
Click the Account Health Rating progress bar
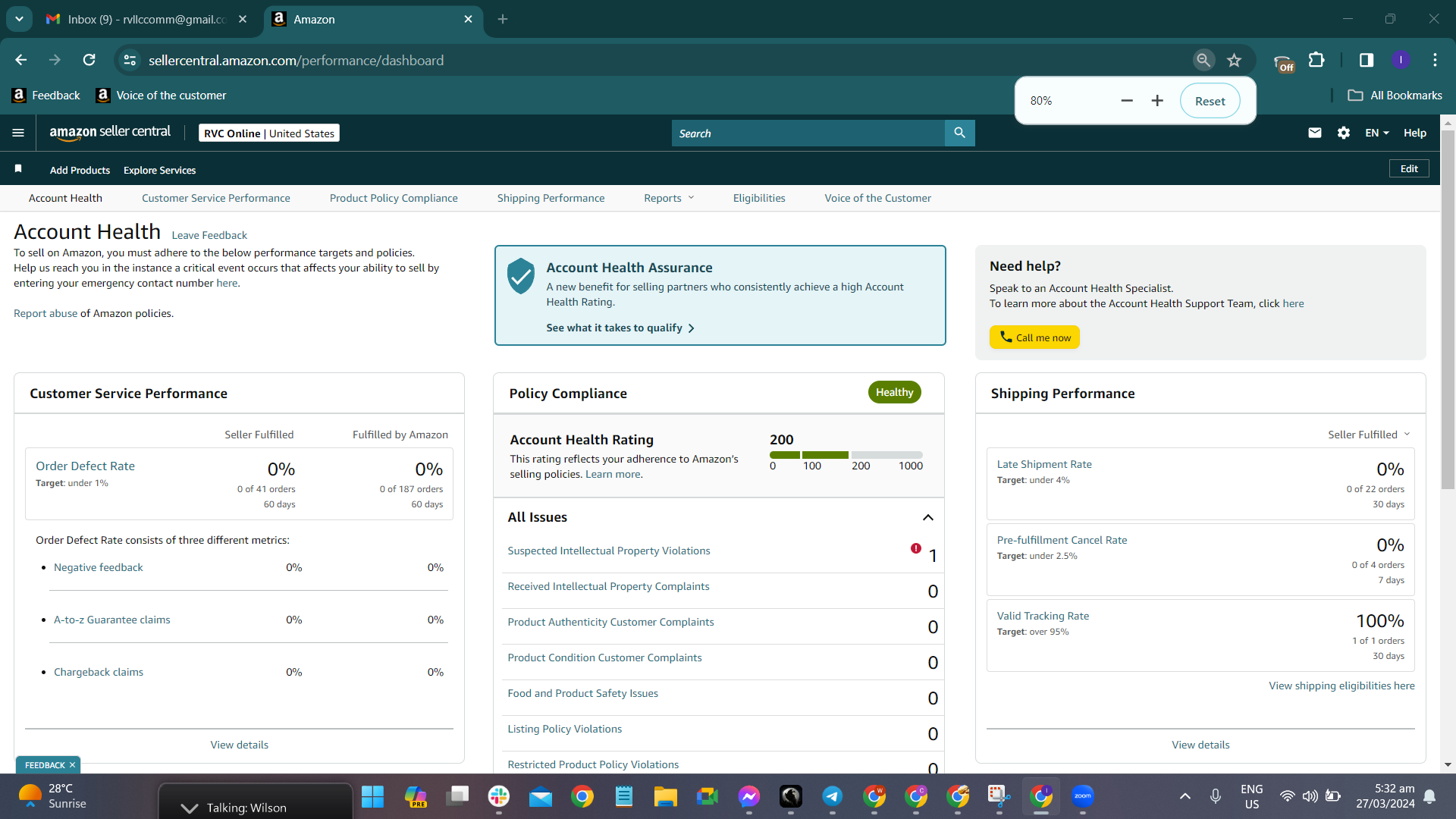pyautogui.click(x=846, y=455)
